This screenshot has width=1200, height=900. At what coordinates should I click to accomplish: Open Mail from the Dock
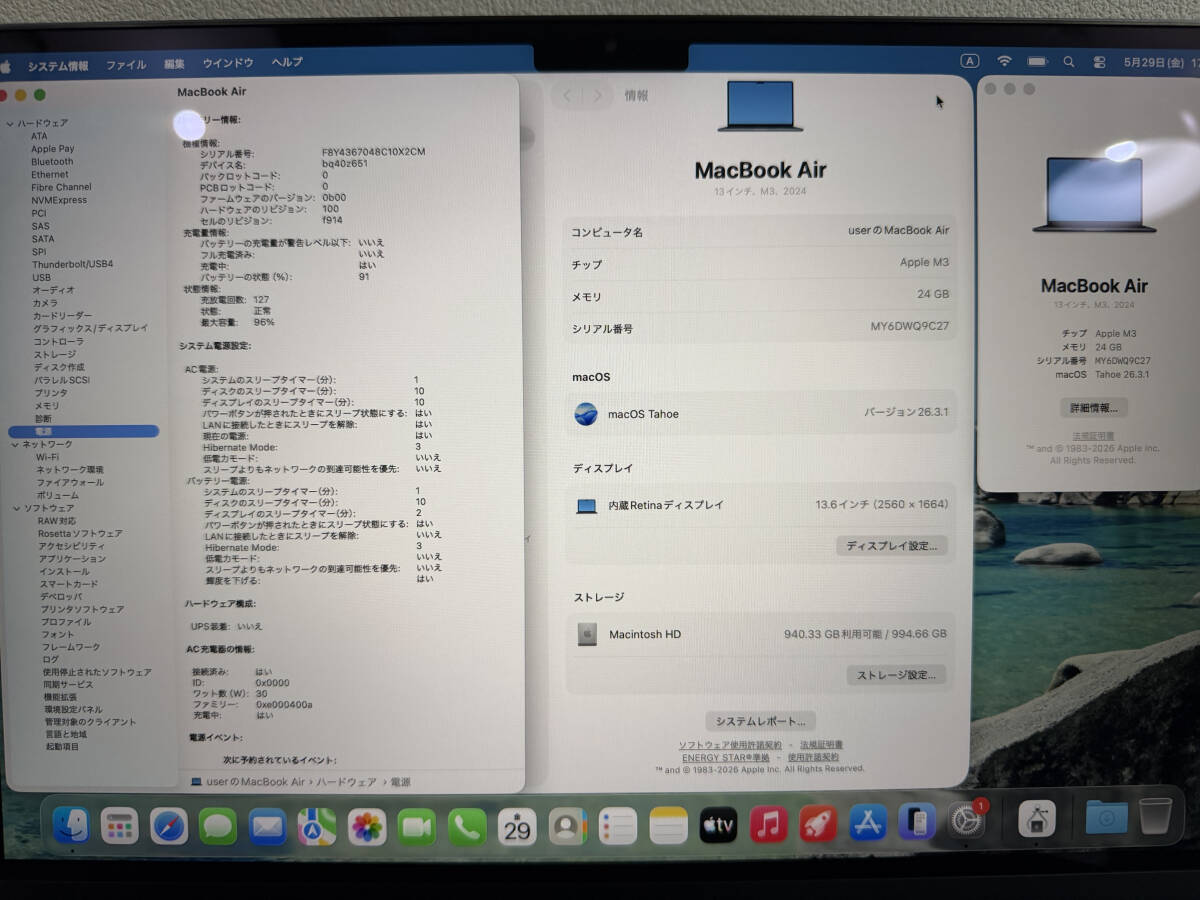(267, 826)
